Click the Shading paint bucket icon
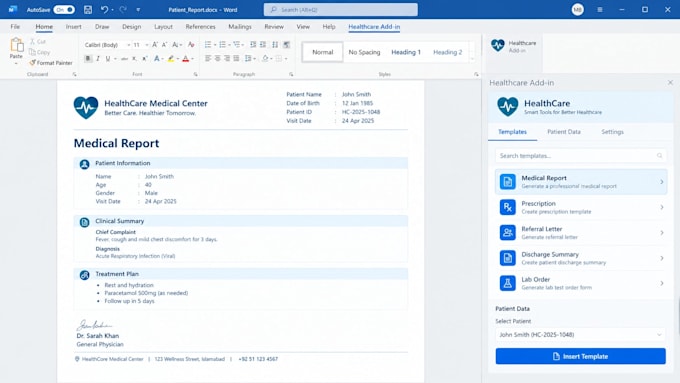Screen dimensions: 680x383 [x=265, y=59]
